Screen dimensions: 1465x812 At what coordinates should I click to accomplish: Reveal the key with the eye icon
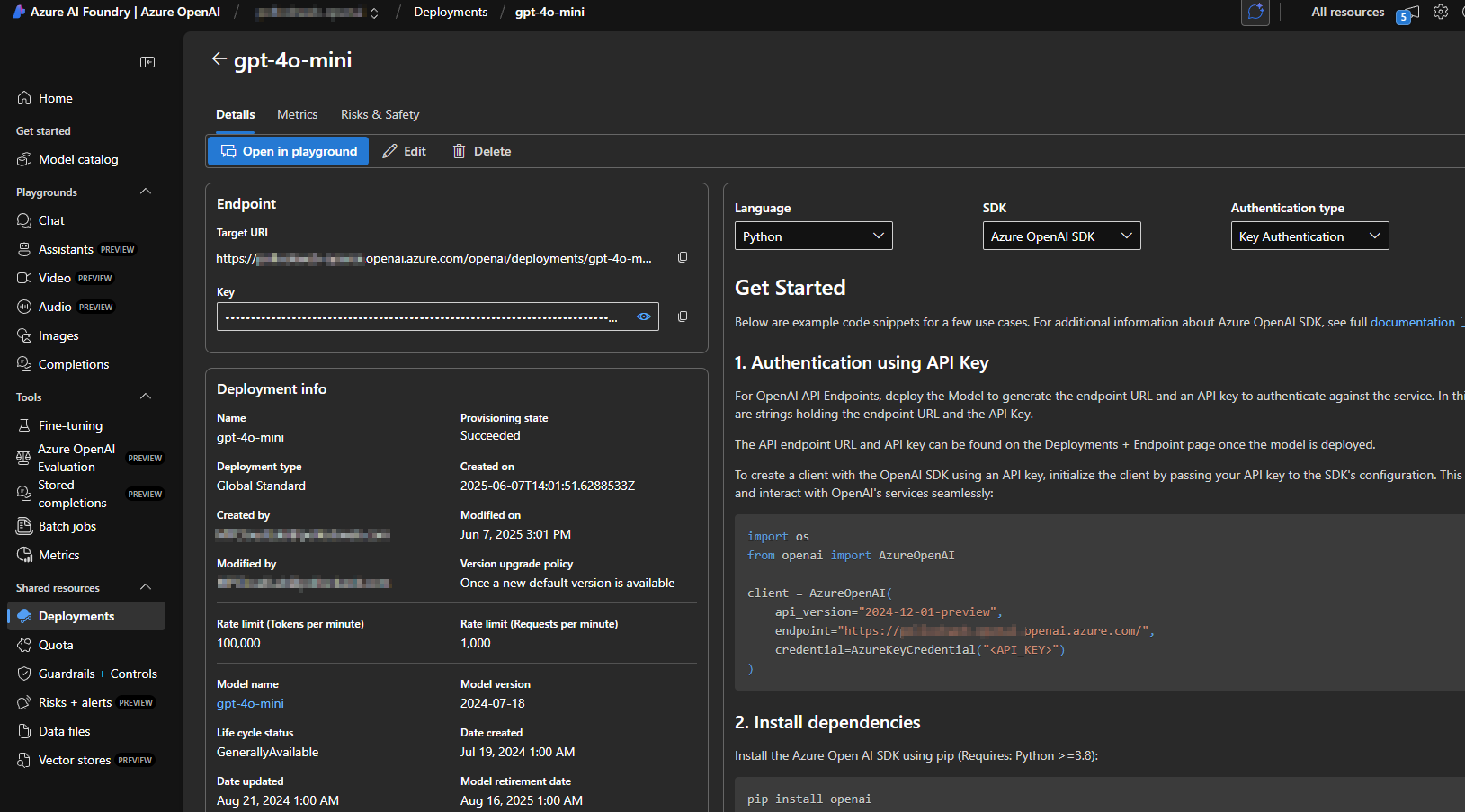[644, 317]
